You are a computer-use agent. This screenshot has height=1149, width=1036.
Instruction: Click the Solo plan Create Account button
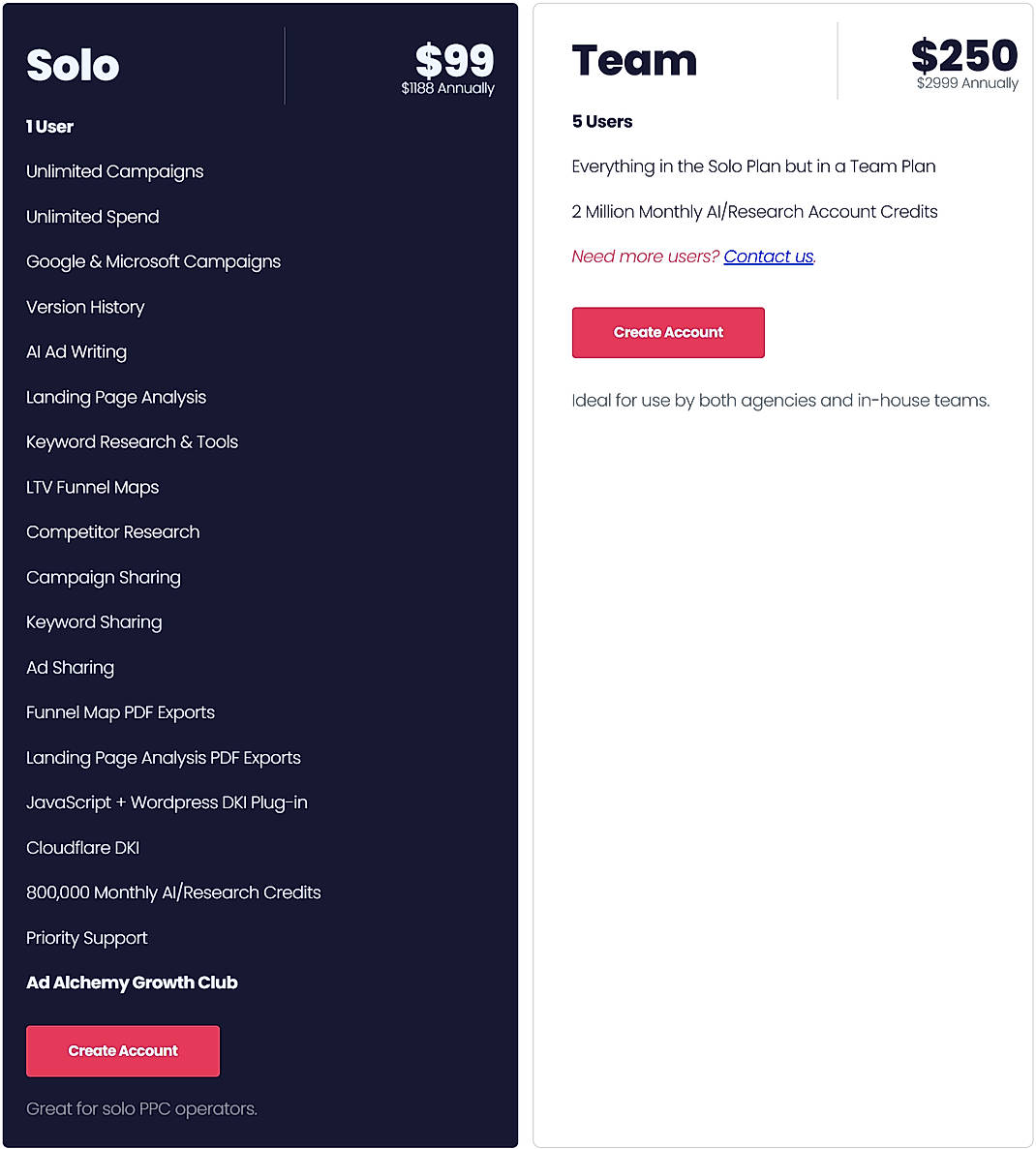[122, 1050]
